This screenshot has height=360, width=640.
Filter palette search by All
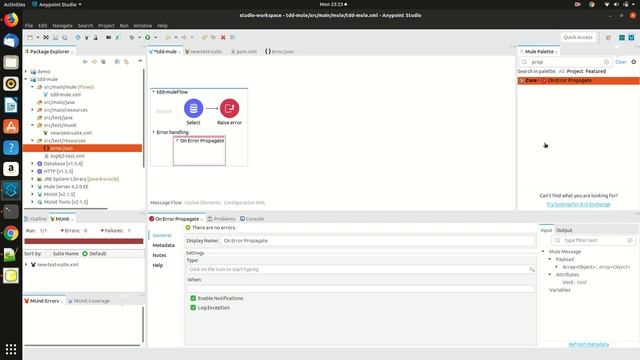[x=561, y=71]
